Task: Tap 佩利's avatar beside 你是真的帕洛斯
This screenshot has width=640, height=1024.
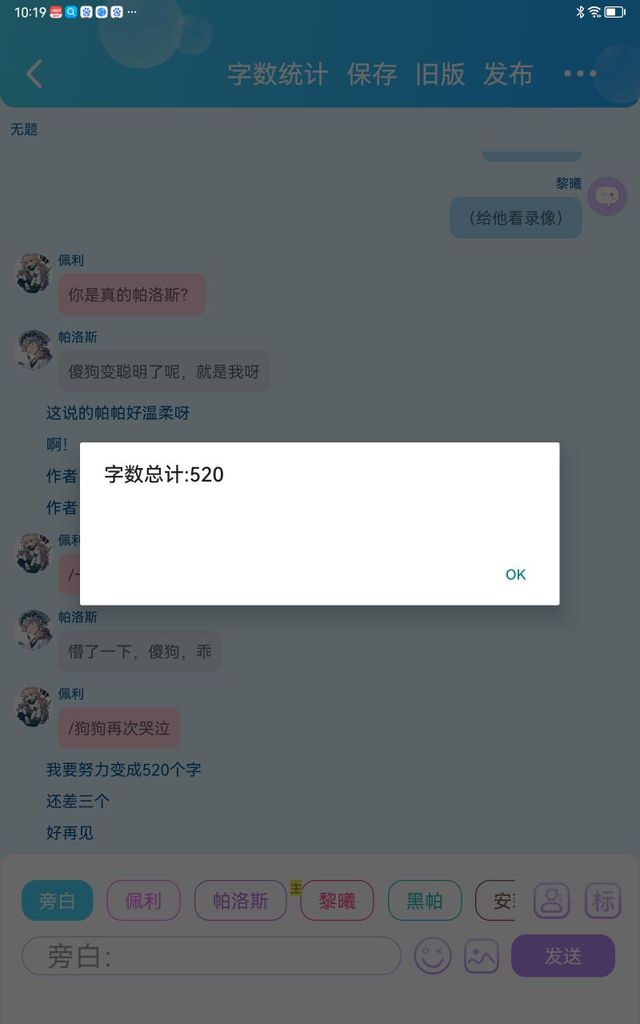Action: 33,273
